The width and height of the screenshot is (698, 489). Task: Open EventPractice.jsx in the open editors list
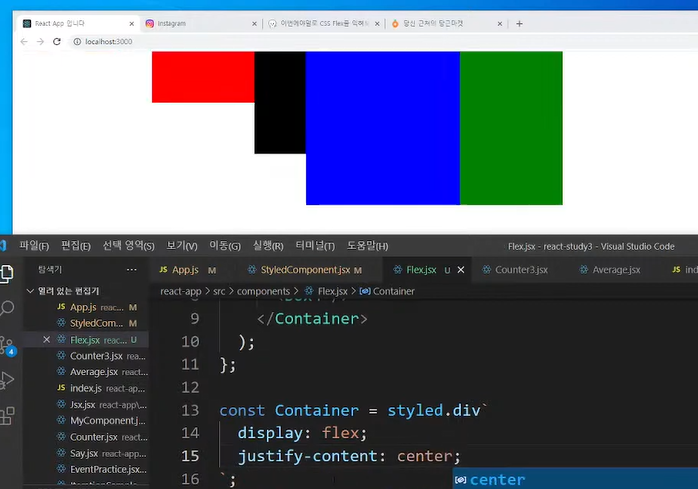click(x=86, y=469)
